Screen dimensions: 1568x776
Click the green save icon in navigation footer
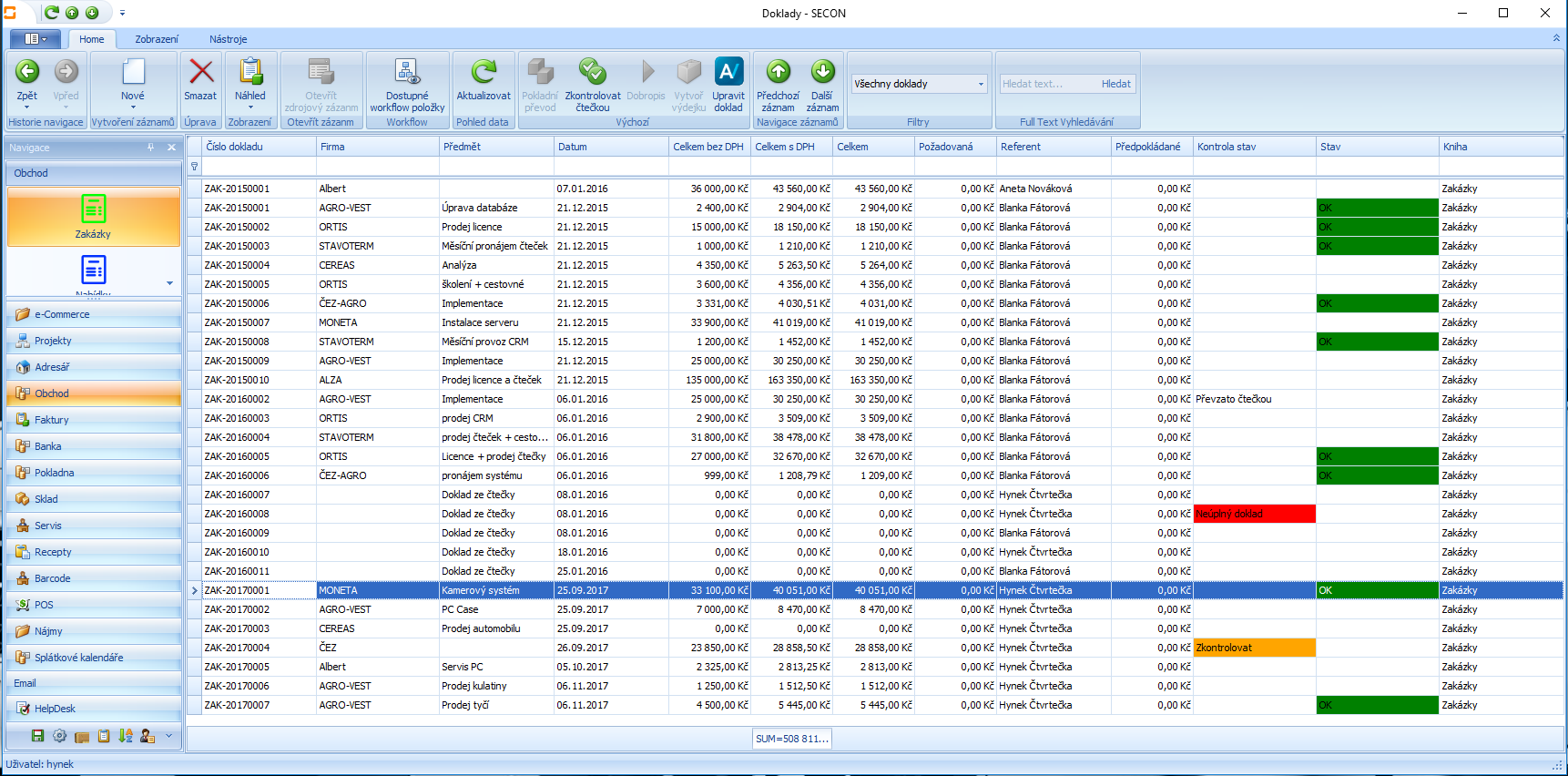click(37, 736)
